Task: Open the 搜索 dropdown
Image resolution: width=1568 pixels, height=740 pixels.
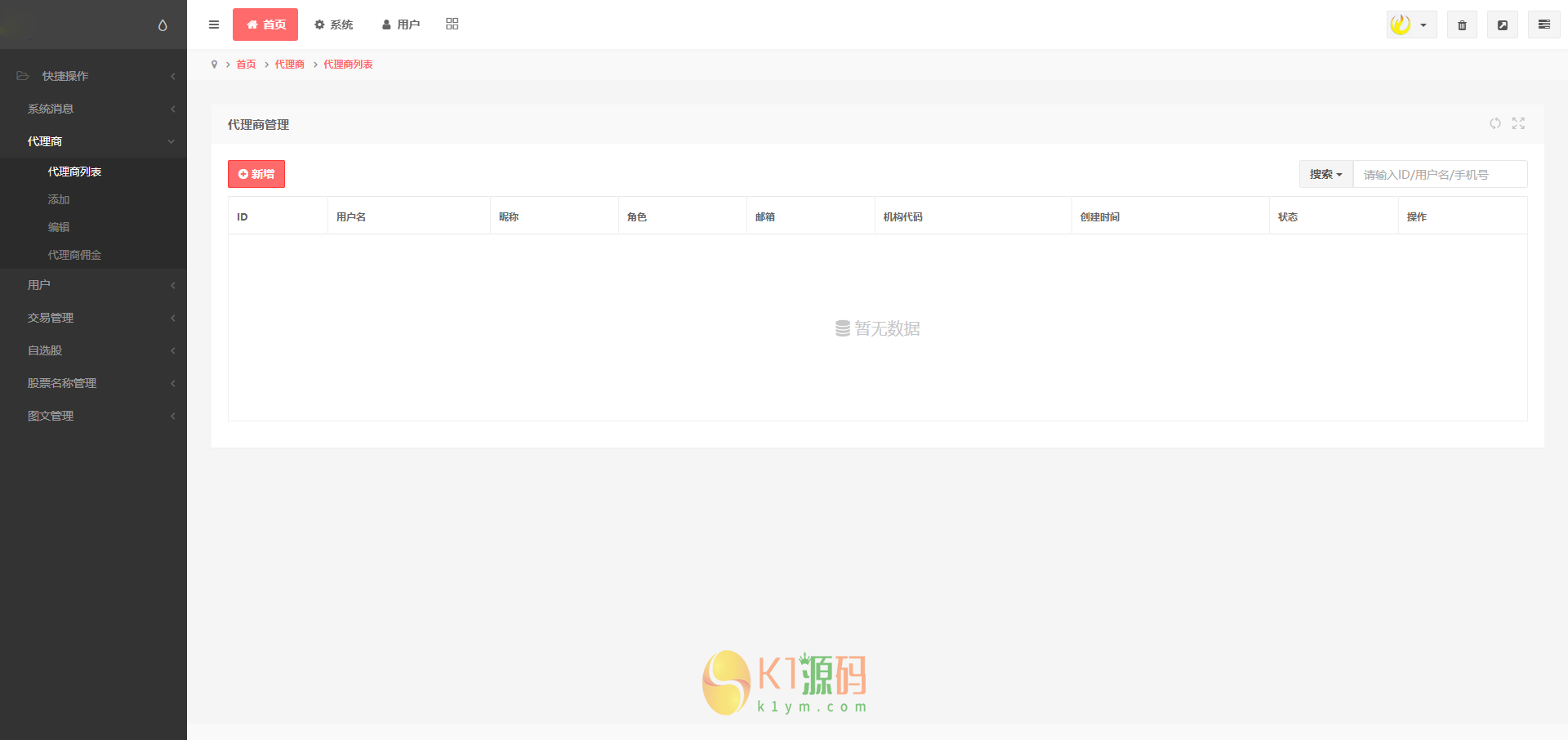Action: [1326, 174]
